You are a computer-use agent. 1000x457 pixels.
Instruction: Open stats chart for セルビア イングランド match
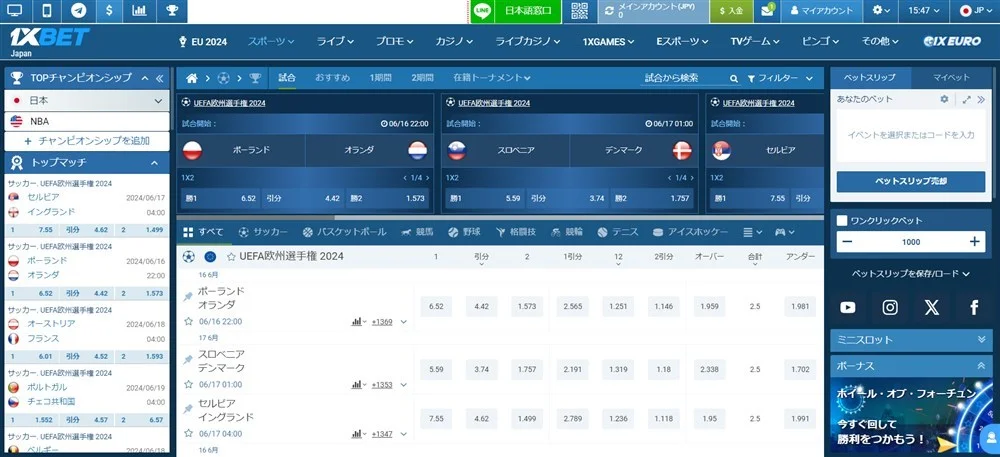coord(357,434)
